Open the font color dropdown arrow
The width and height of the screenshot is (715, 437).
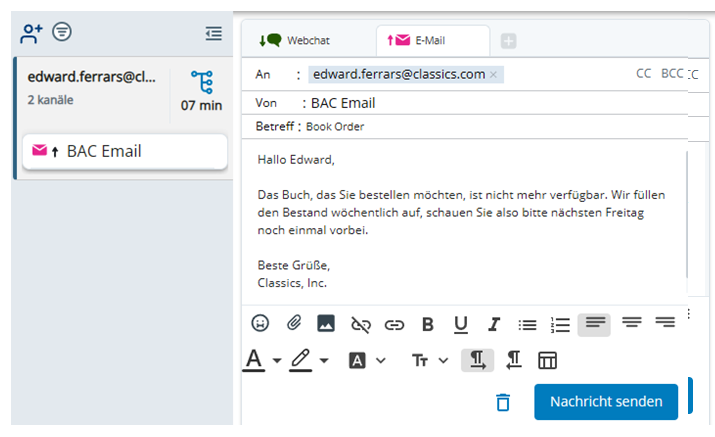click(x=277, y=360)
